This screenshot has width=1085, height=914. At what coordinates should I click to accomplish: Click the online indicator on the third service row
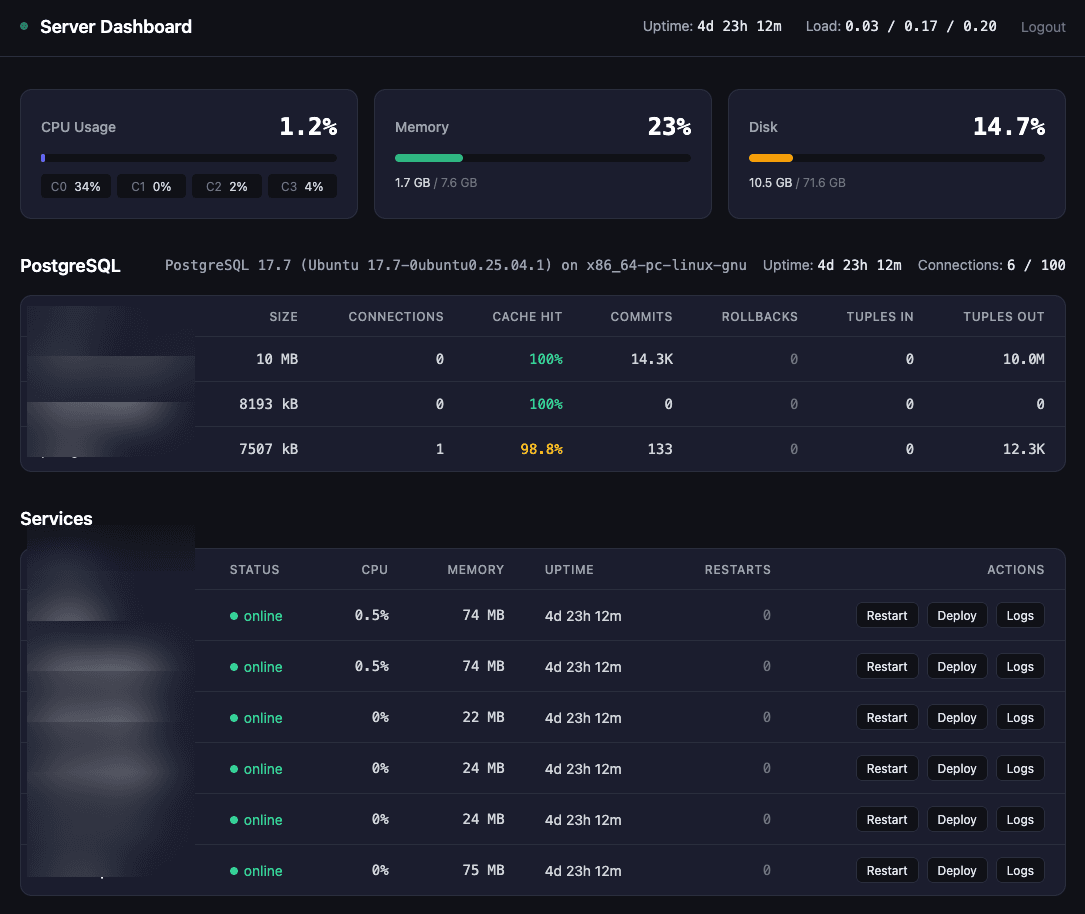[234, 718]
